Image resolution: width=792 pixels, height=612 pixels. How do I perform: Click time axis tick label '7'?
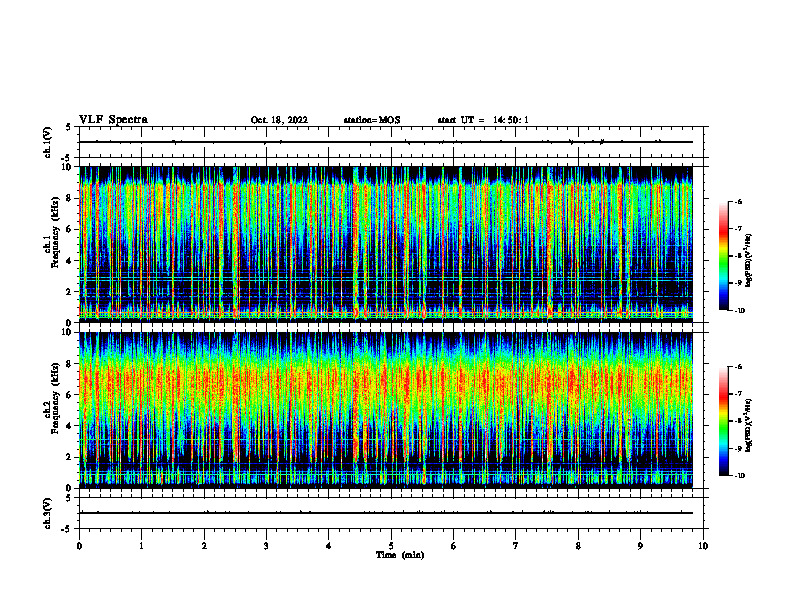tap(516, 546)
